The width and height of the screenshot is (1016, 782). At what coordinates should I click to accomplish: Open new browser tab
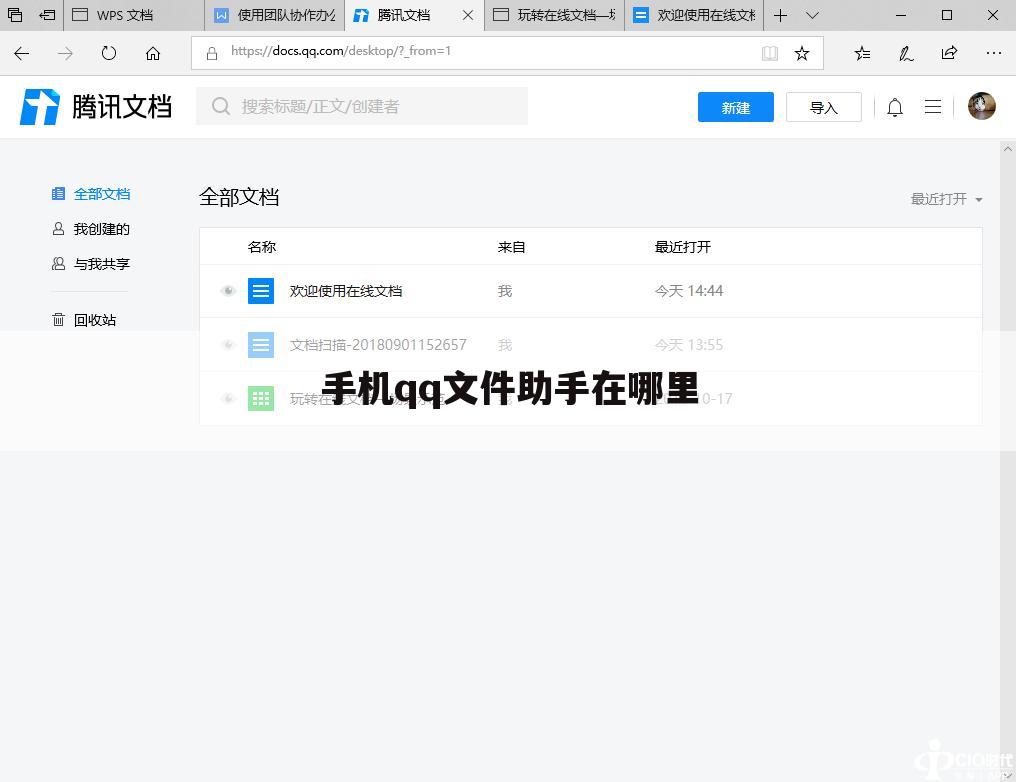781,15
